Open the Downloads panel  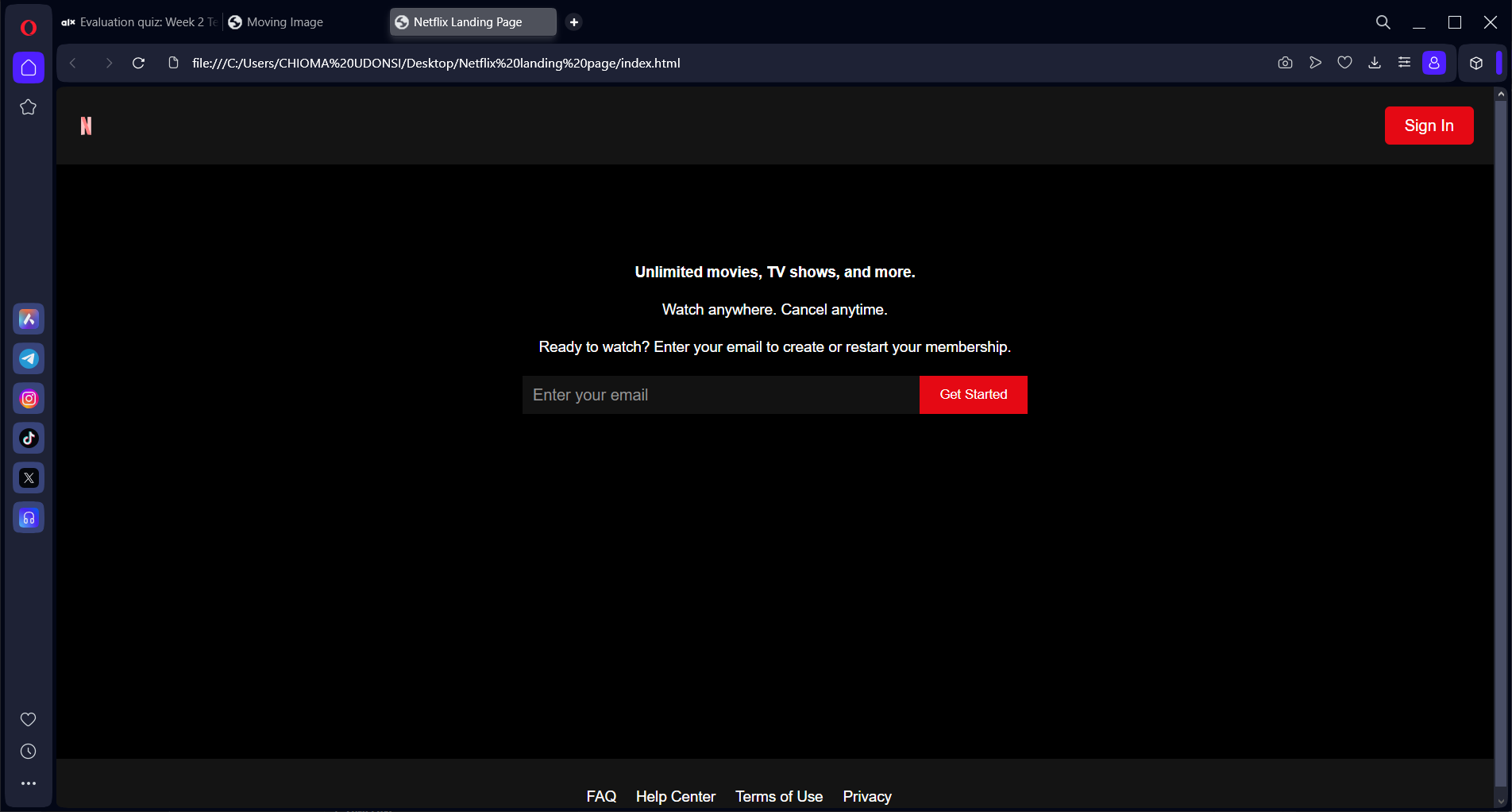pyautogui.click(x=1375, y=63)
